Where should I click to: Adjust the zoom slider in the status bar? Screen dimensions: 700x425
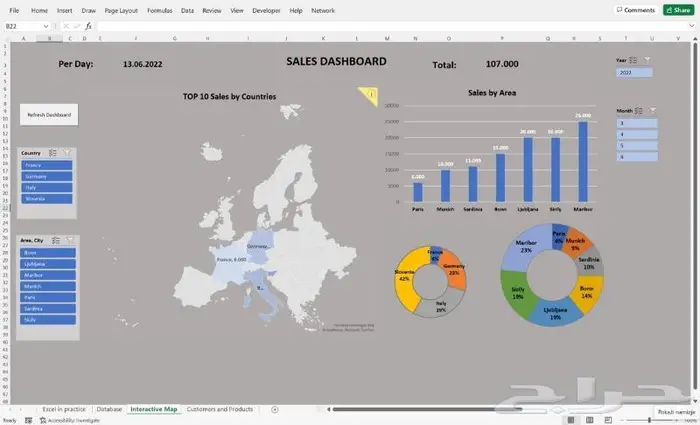[650, 420]
